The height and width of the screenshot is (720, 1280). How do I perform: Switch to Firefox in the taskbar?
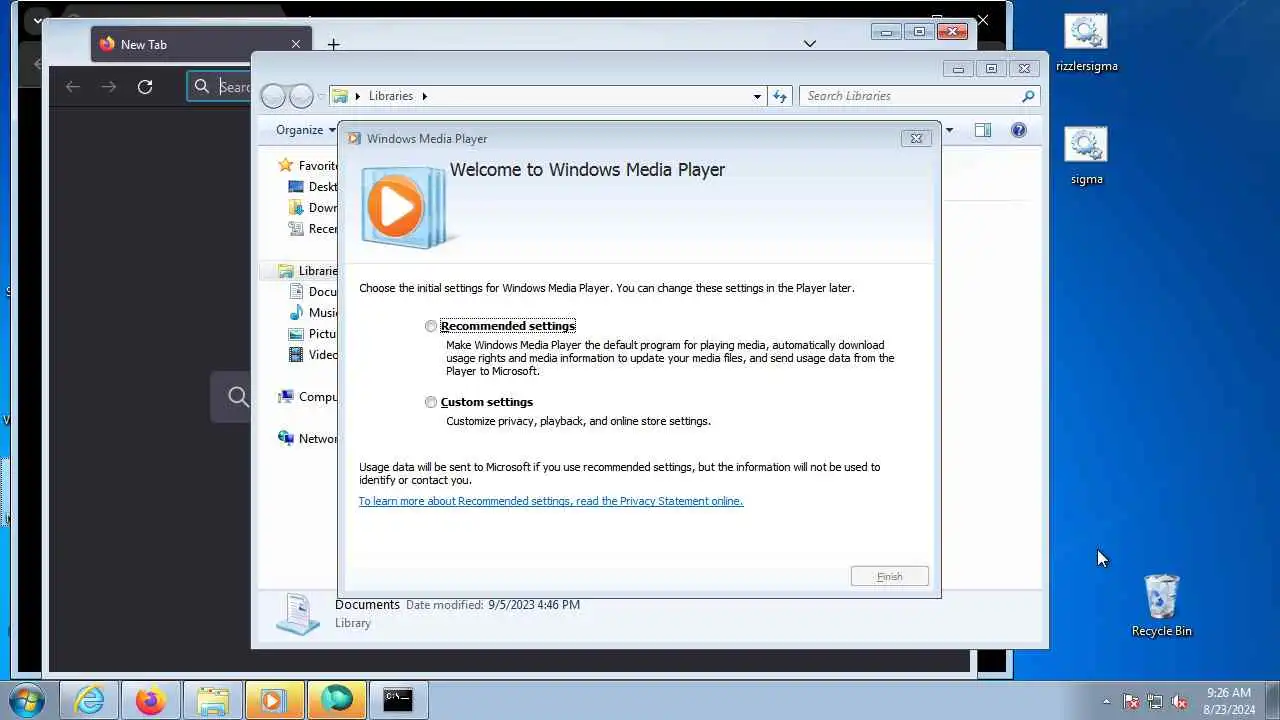151,700
